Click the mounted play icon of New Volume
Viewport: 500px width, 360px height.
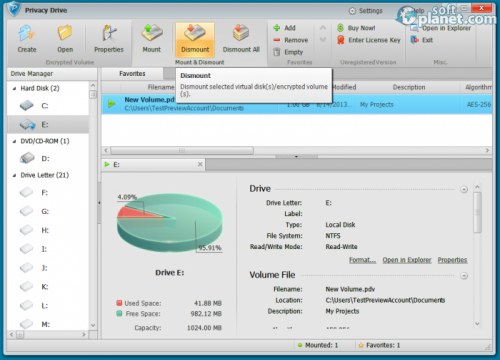pyautogui.click(x=111, y=104)
